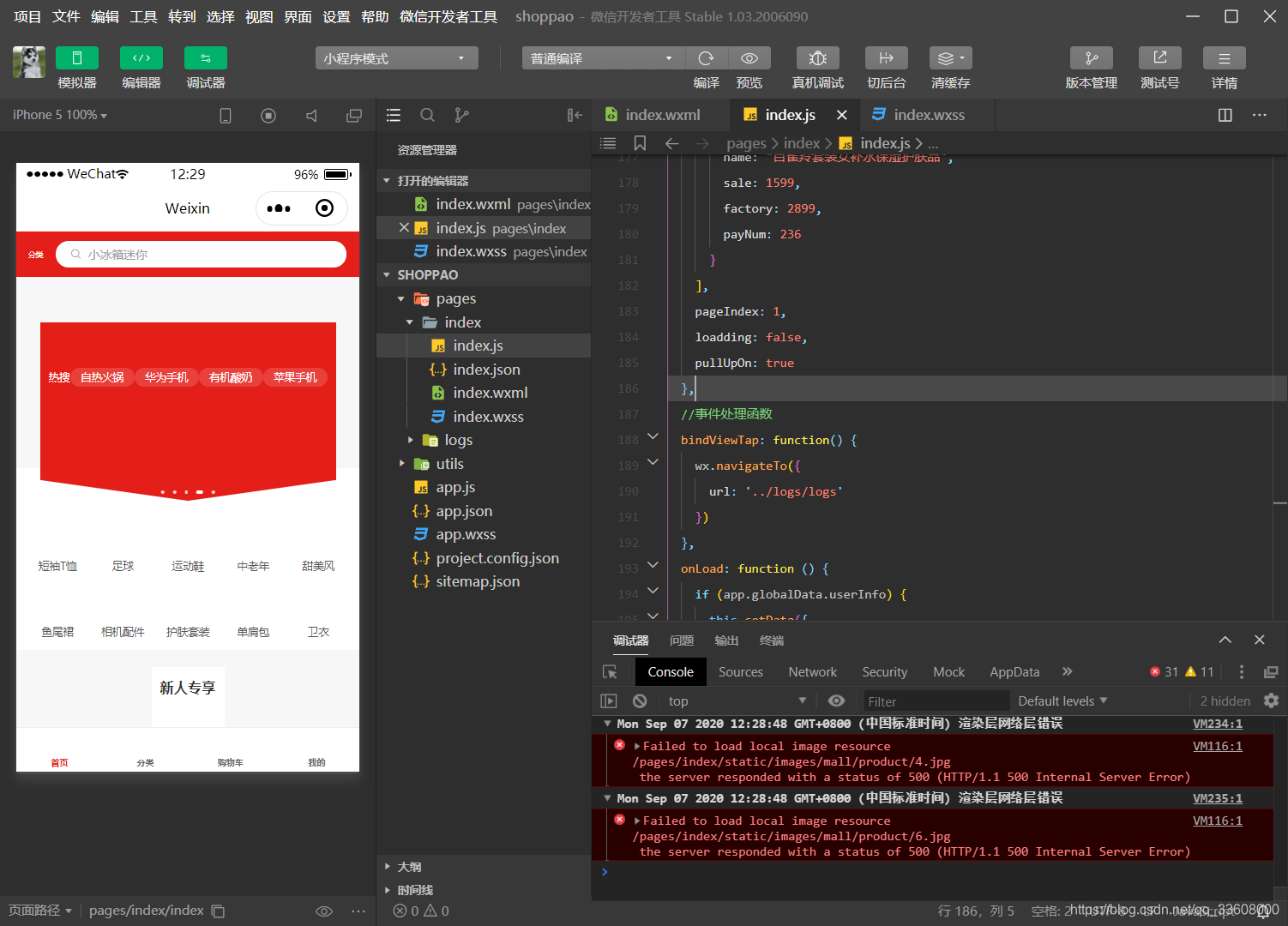The image size is (1288, 926).
Task: Collapse the explorer sidebar panel
Action: [575, 115]
